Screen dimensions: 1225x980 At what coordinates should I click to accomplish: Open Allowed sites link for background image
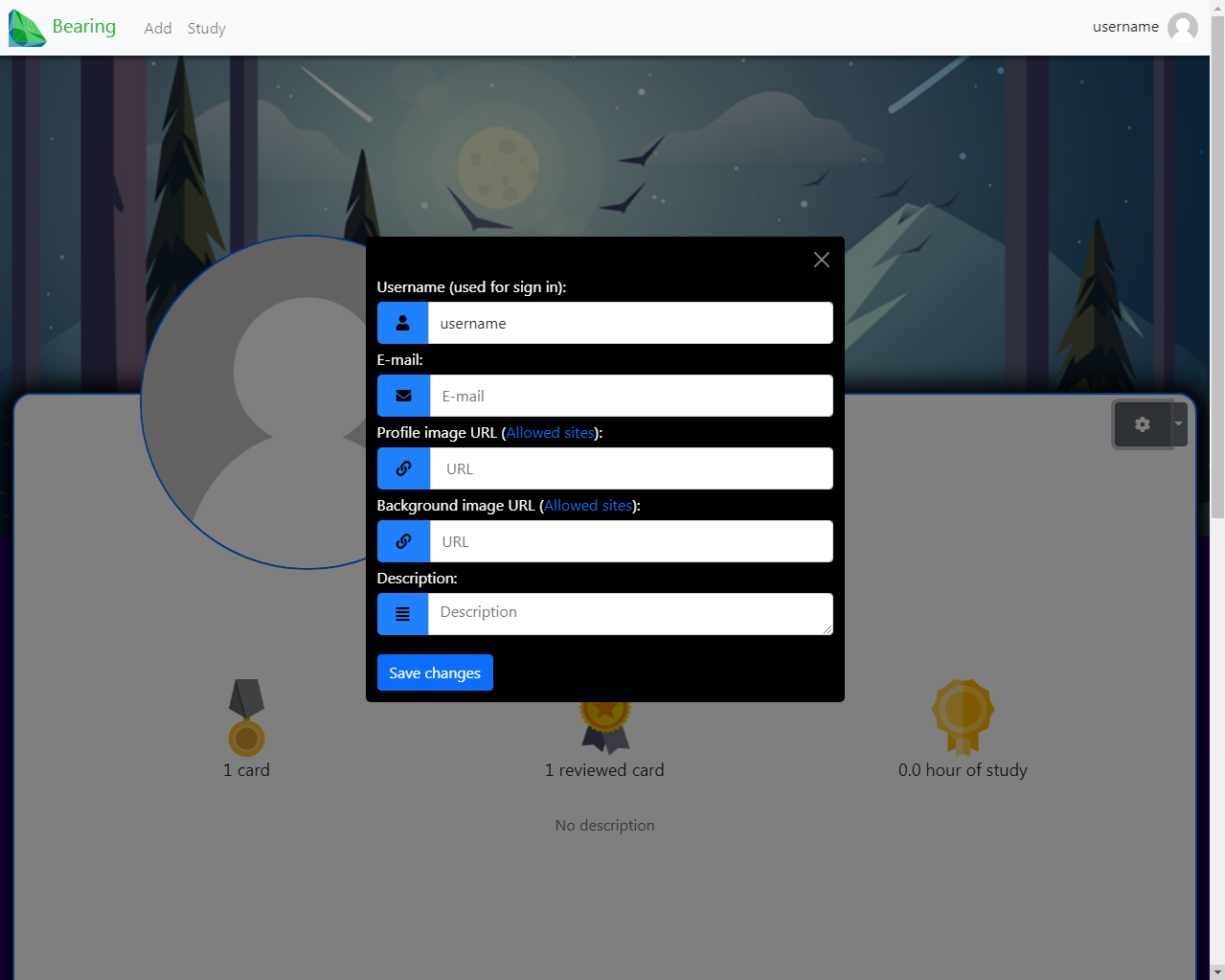click(x=587, y=505)
